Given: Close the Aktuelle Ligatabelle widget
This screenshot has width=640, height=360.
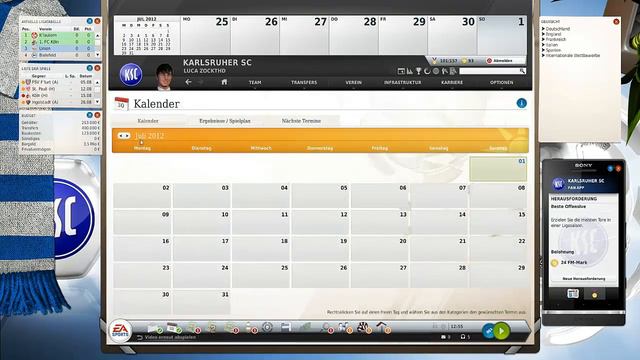Looking at the screenshot, I should click(97, 21).
